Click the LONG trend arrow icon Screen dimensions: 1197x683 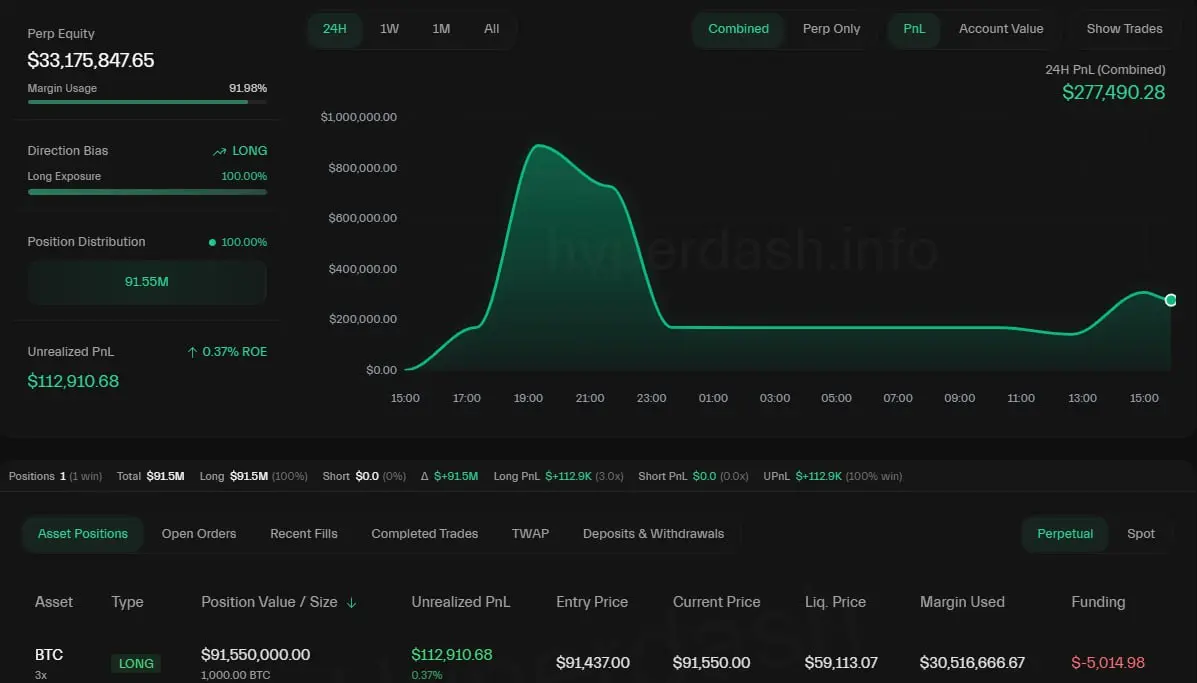219,151
